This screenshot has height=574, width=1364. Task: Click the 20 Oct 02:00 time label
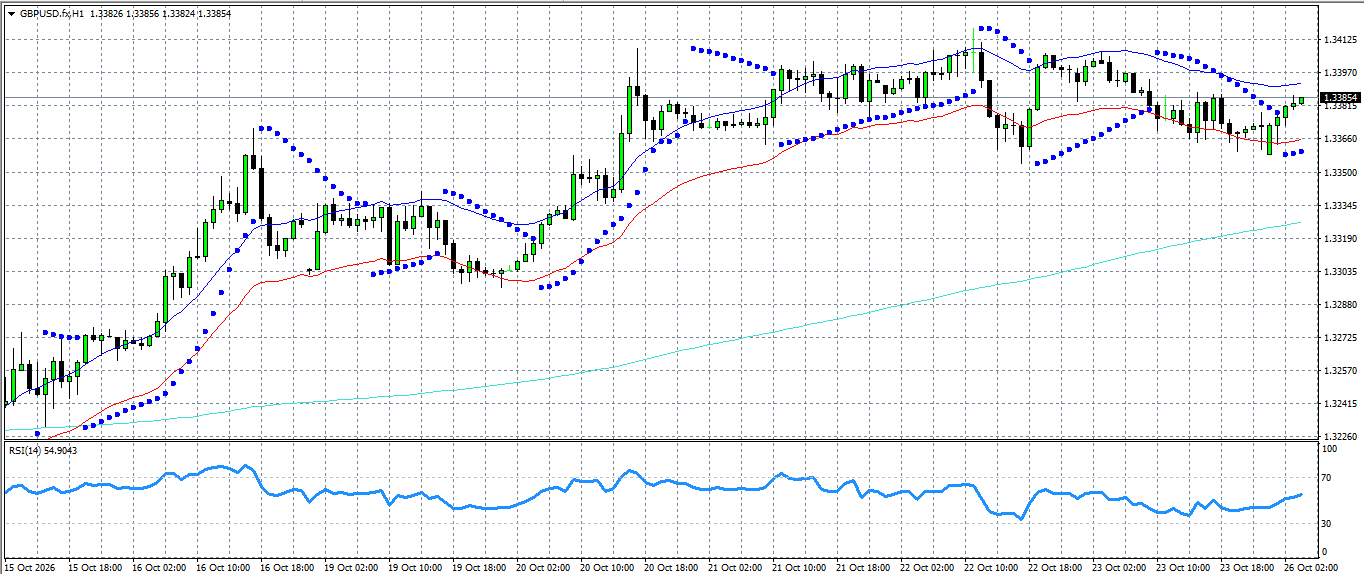(x=544, y=567)
